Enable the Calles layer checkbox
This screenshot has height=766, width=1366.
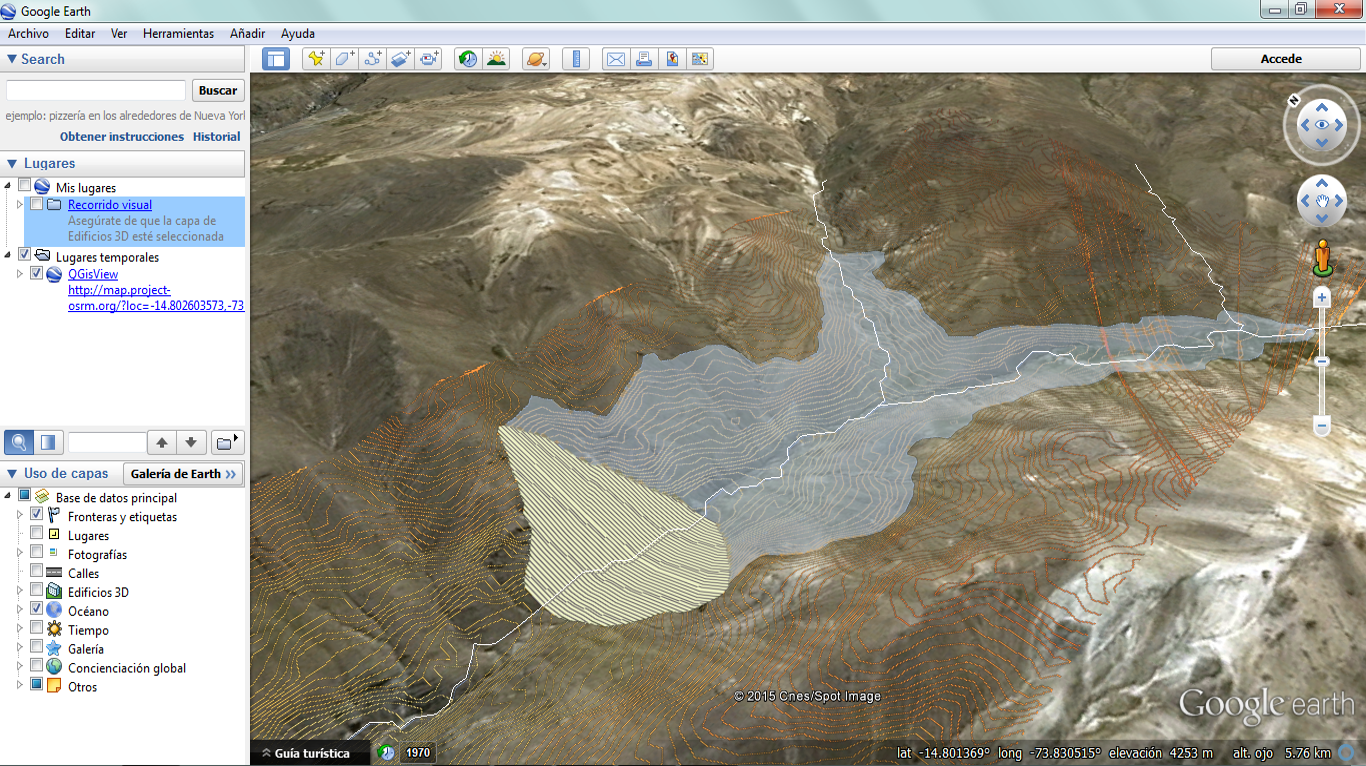pyautogui.click(x=37, y=571)
